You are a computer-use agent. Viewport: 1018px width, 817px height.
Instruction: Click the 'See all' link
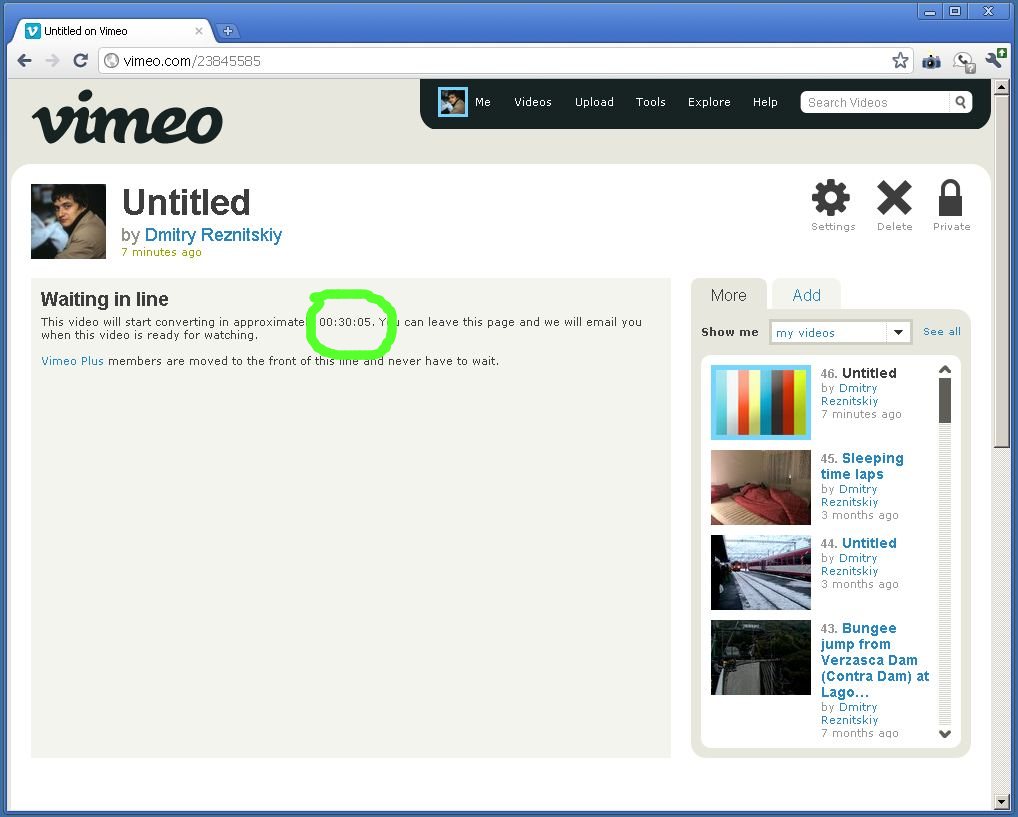pyautogui.click(x=941, y=332)
